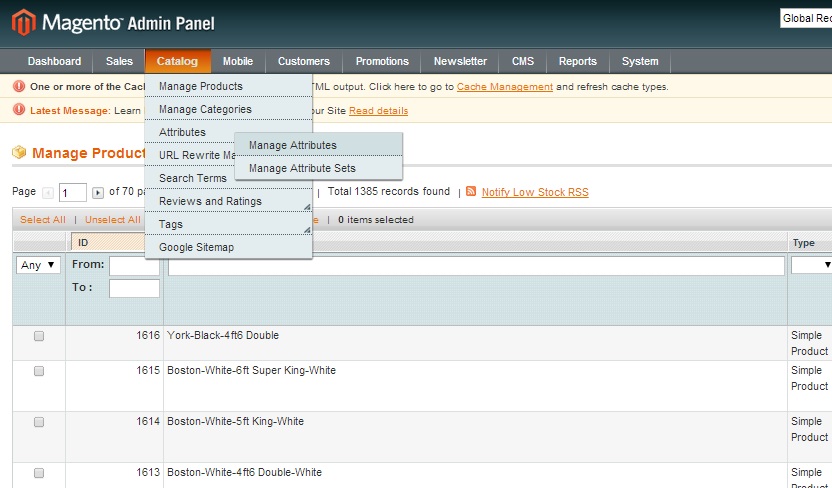Click Notify Low Stock RSS link
Screen dimensions: 832x488
[534, 192]
